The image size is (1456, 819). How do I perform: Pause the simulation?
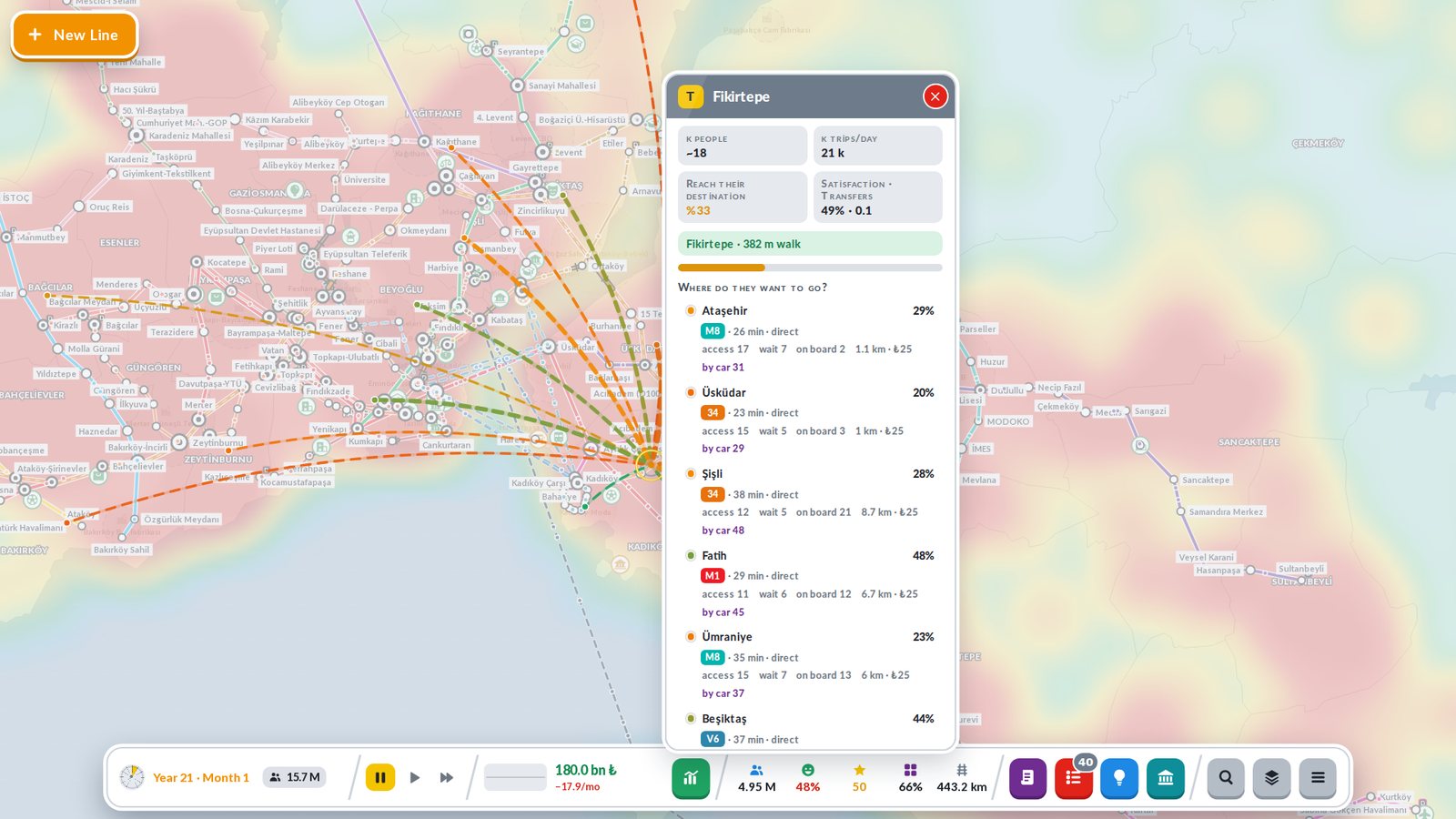coord(380,777)
